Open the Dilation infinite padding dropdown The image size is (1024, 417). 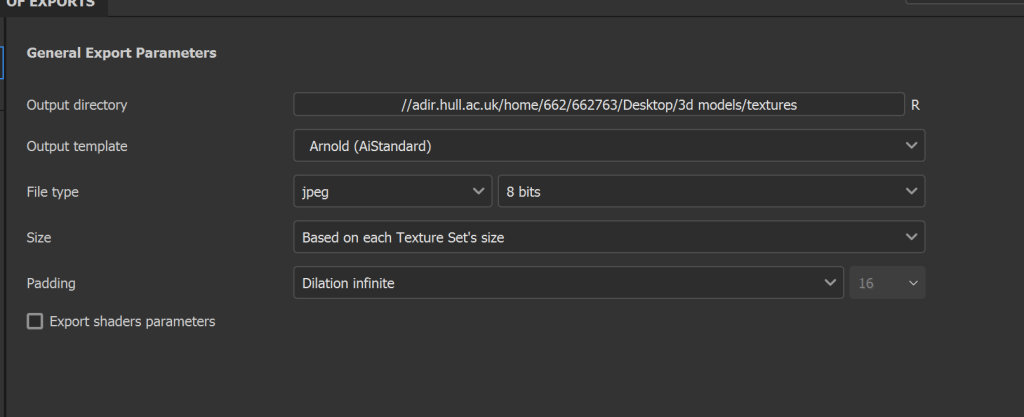(569, 283)
